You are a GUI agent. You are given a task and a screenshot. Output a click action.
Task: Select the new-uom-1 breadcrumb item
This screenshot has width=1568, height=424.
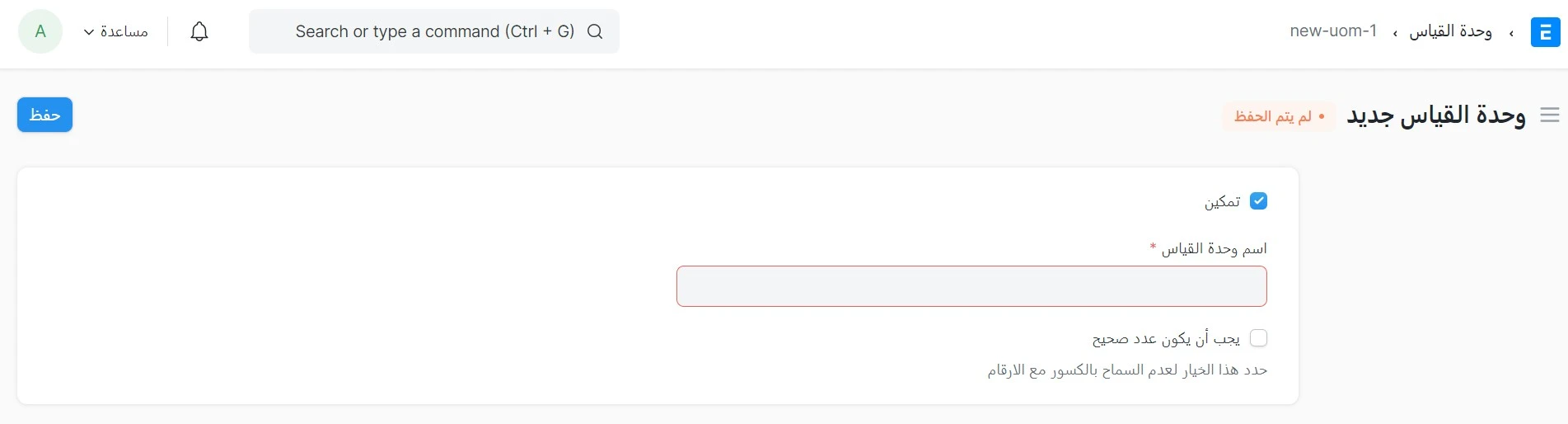[1333, 31]
